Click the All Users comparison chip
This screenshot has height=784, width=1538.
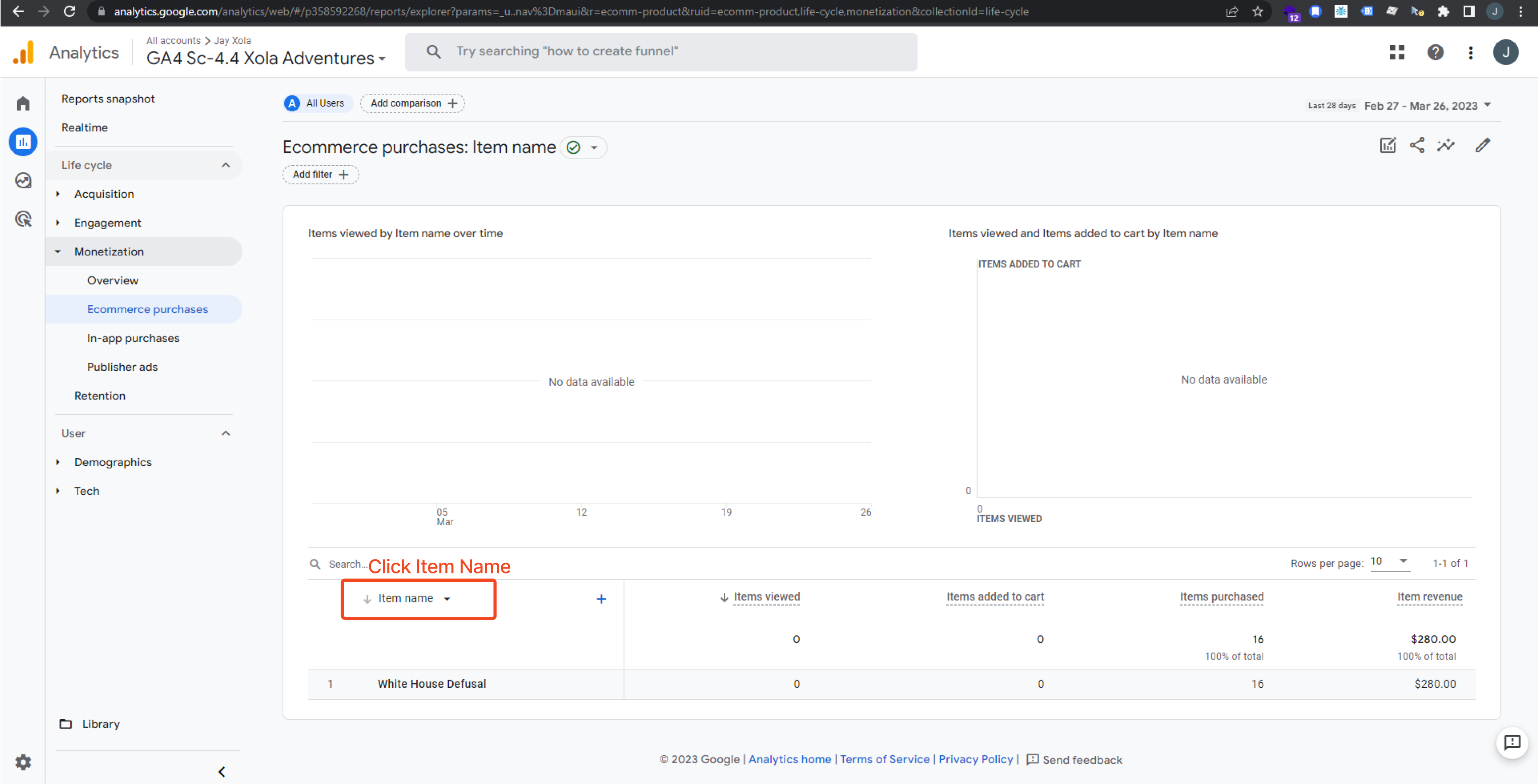pos(317,103)
